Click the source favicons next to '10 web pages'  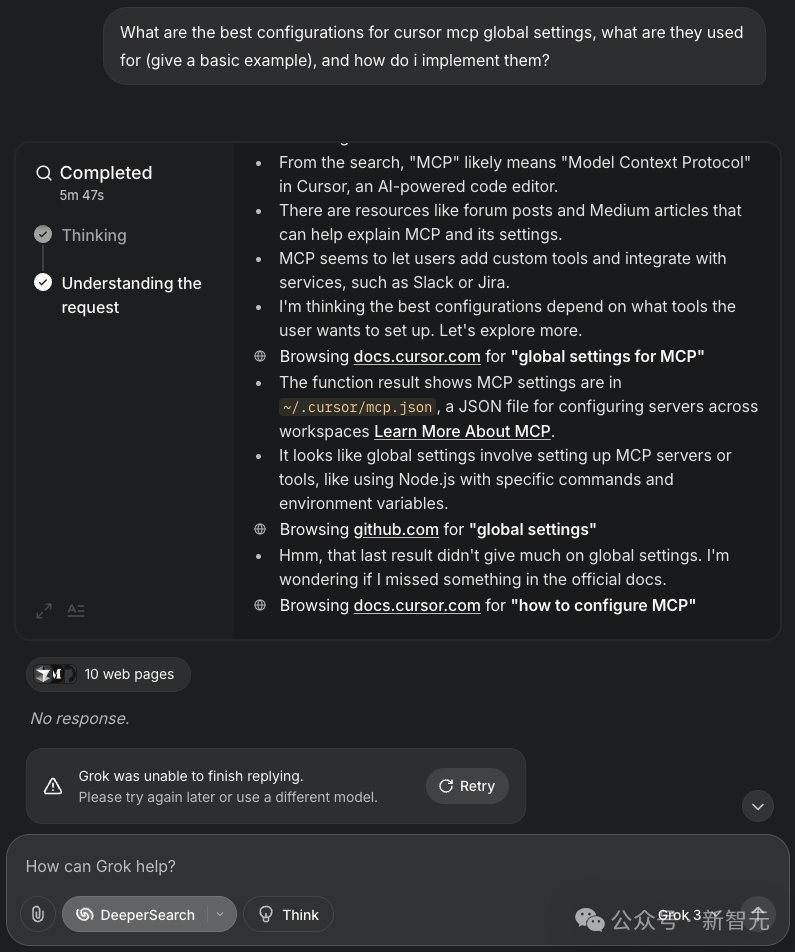[x=56, y=674]
